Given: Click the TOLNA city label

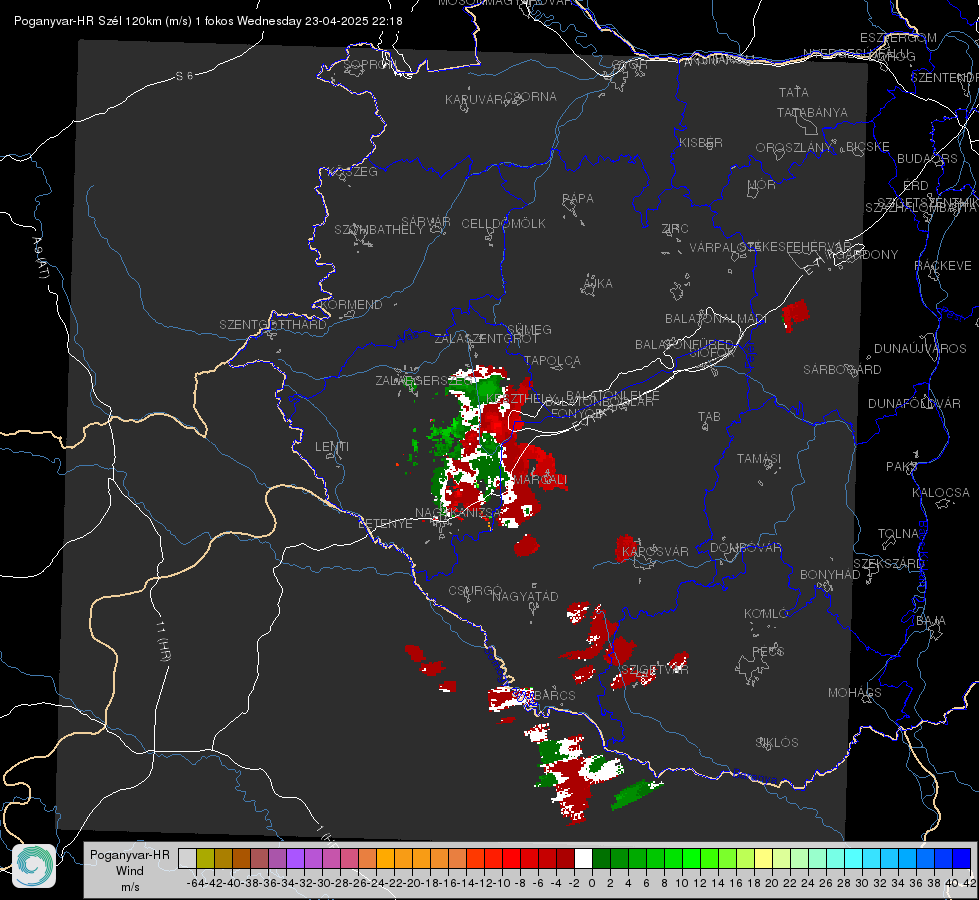Looking at the screenshot, I should click(899, 534).
